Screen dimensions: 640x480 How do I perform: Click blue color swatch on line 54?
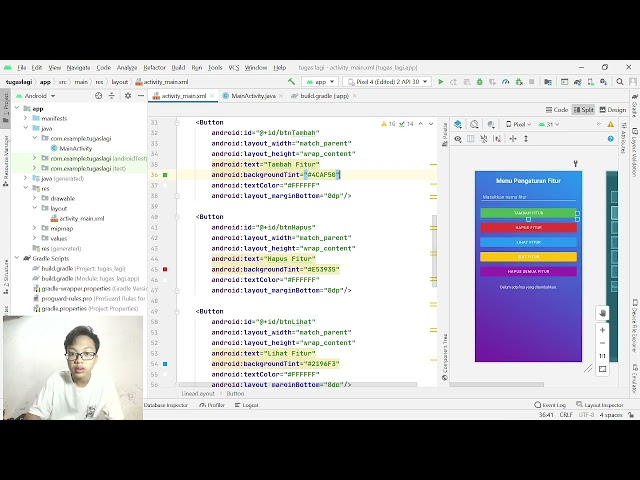[165, 364]
